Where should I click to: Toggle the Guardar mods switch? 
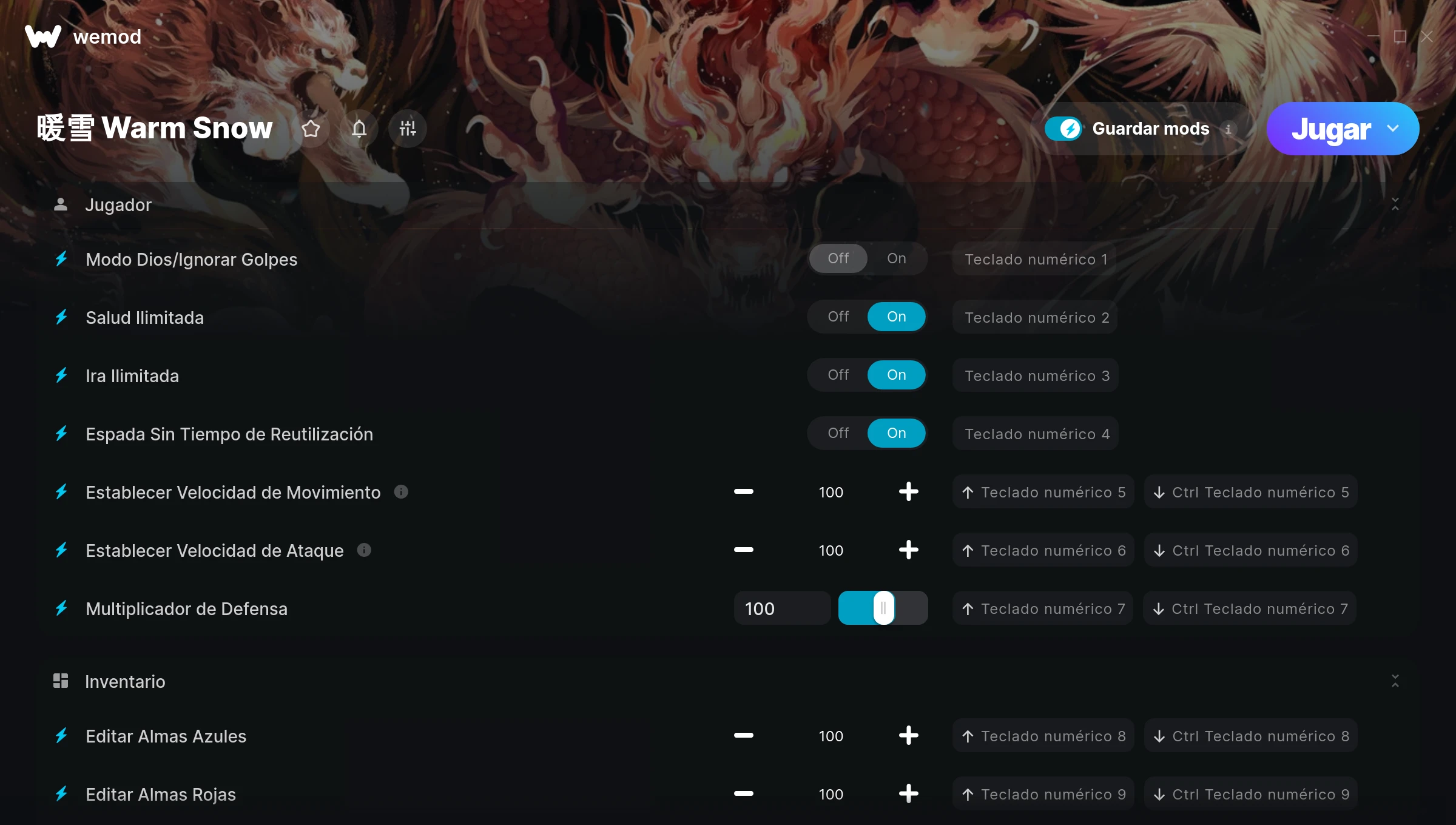[x=1063, y=129]
